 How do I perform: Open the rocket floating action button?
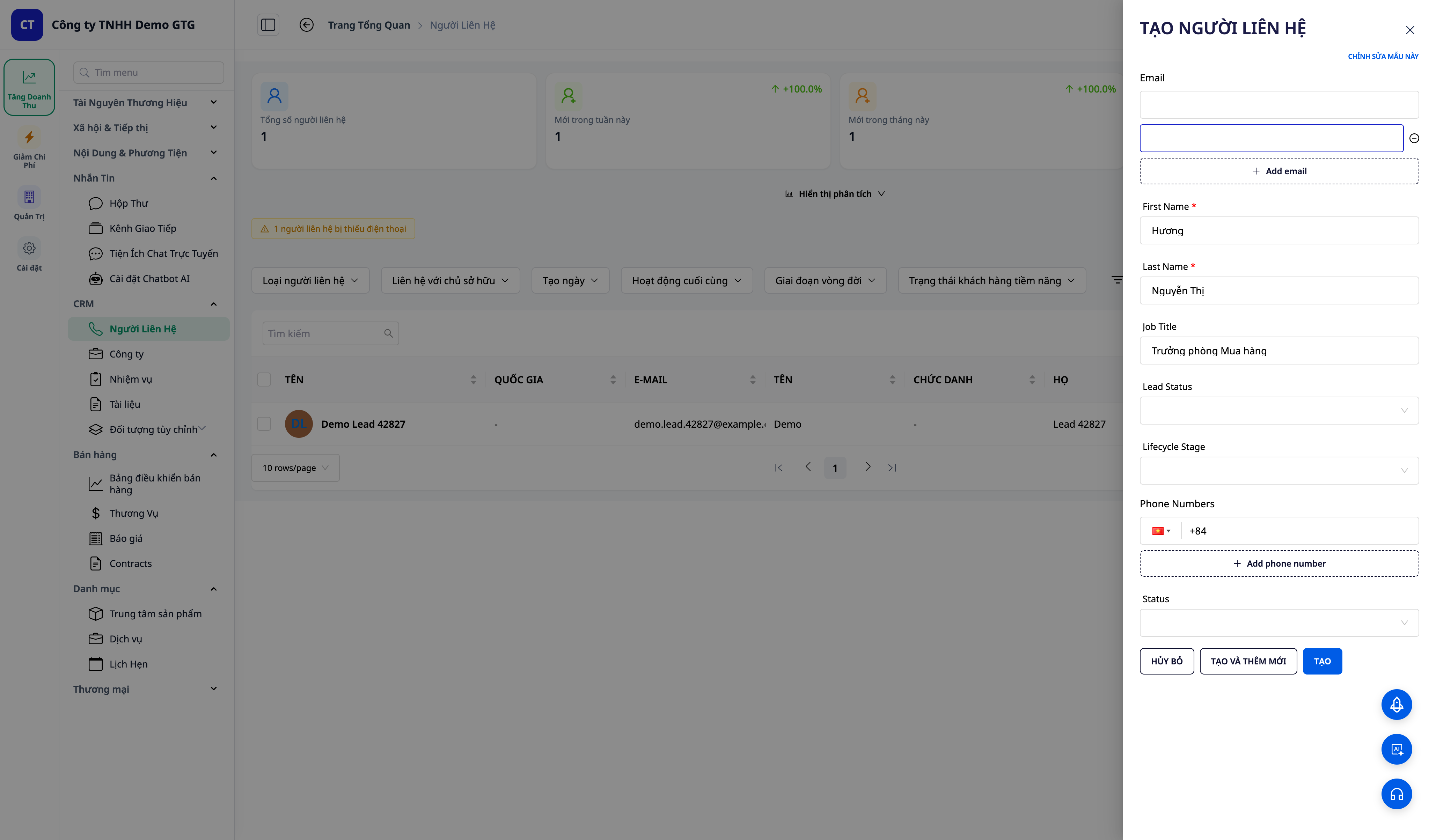1396,705
